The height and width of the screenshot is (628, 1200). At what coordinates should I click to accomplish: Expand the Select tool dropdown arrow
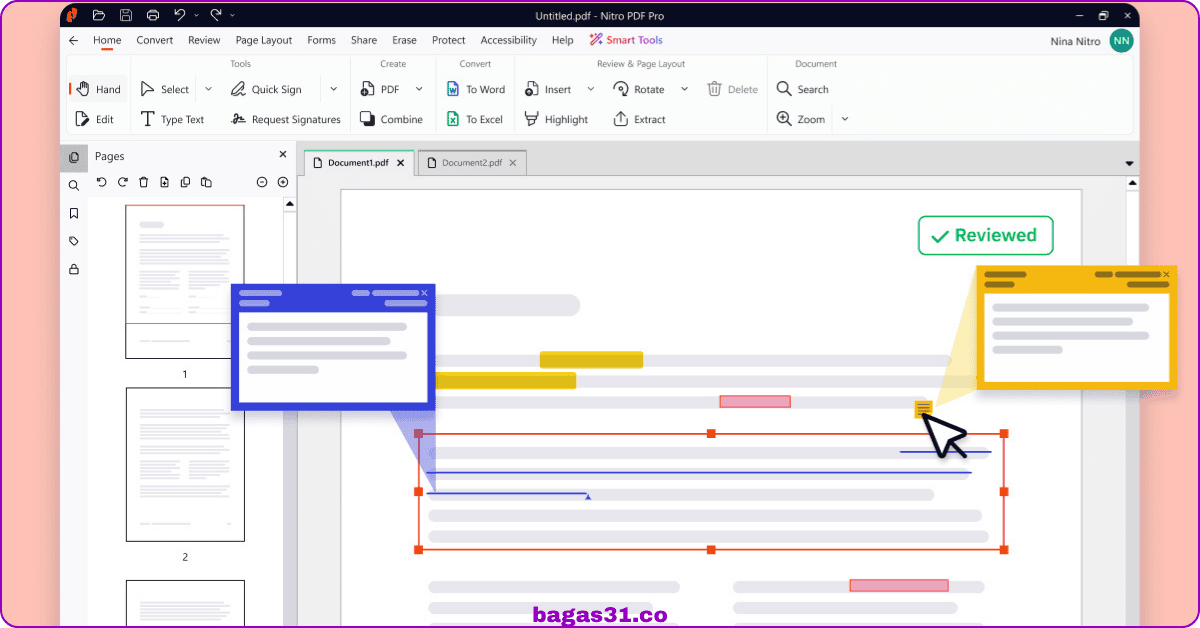pyautogui.click(x=208, y=89)
